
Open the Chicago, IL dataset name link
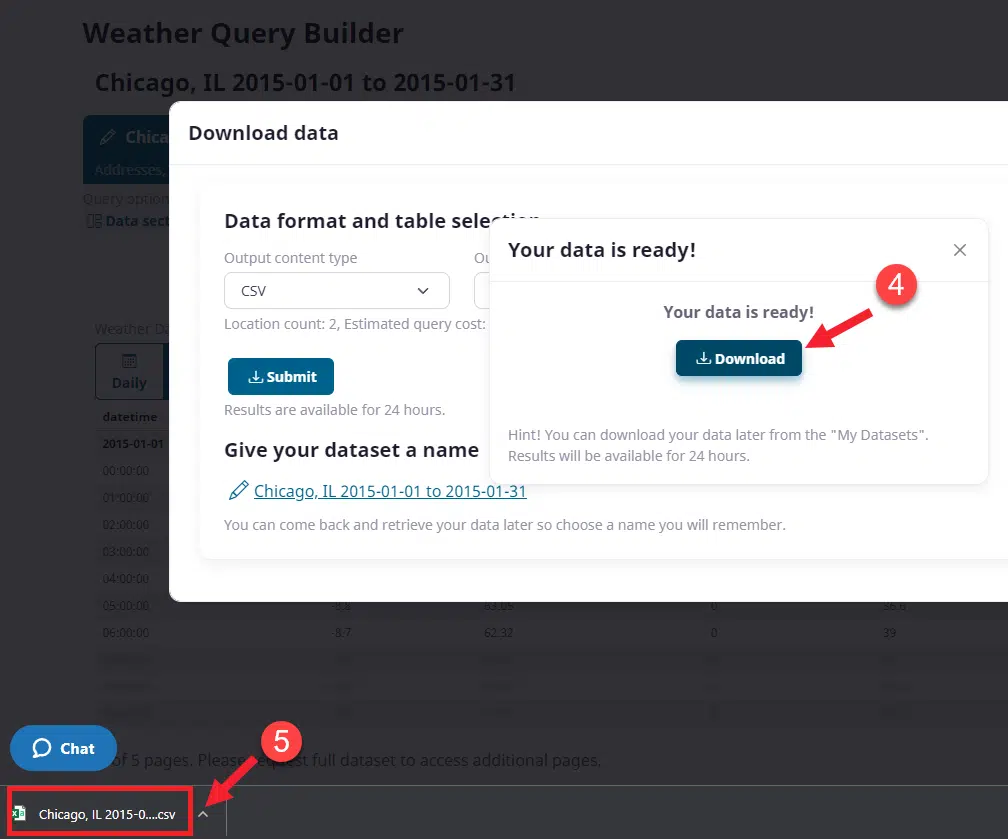pyautogui.click(x=390, y=491)
